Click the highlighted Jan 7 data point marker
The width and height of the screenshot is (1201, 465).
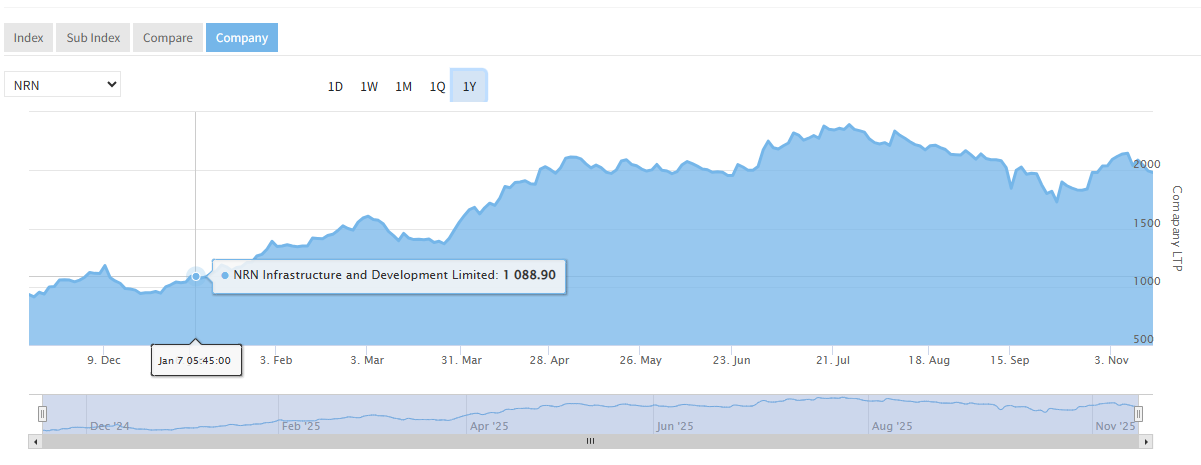(196, 275)
